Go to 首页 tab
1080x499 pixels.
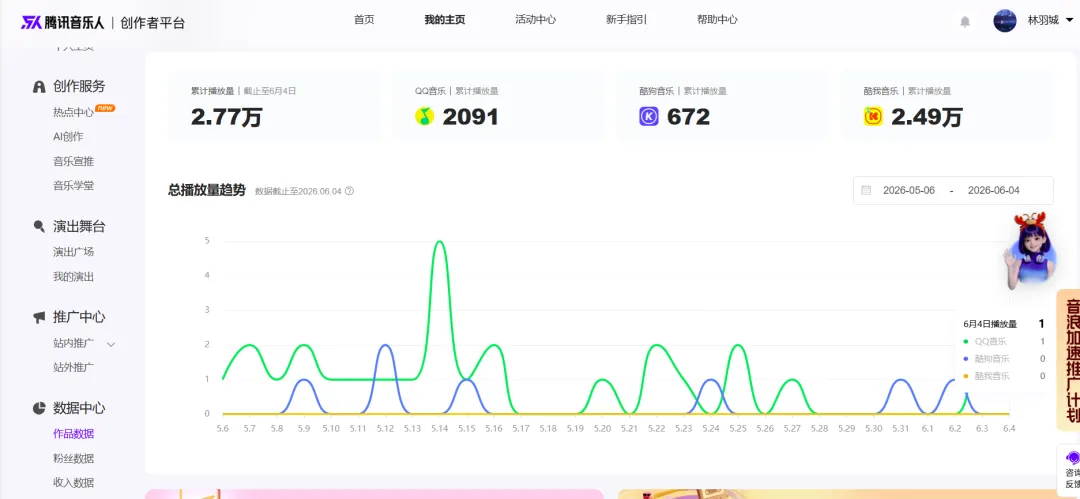tap(364, 19)
